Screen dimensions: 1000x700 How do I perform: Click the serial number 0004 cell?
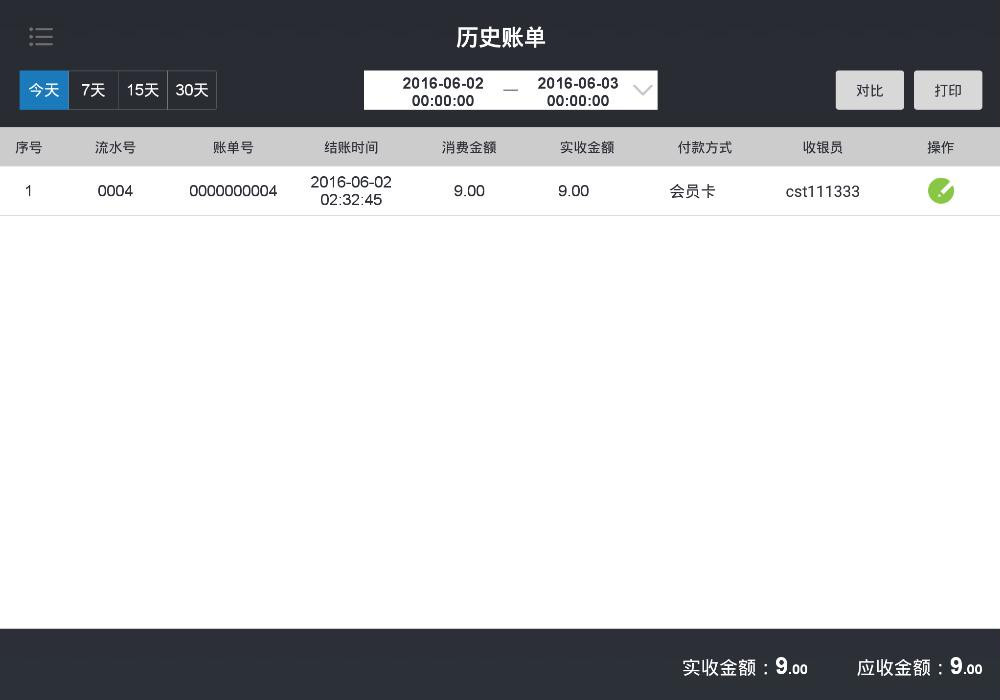[115, 191]
